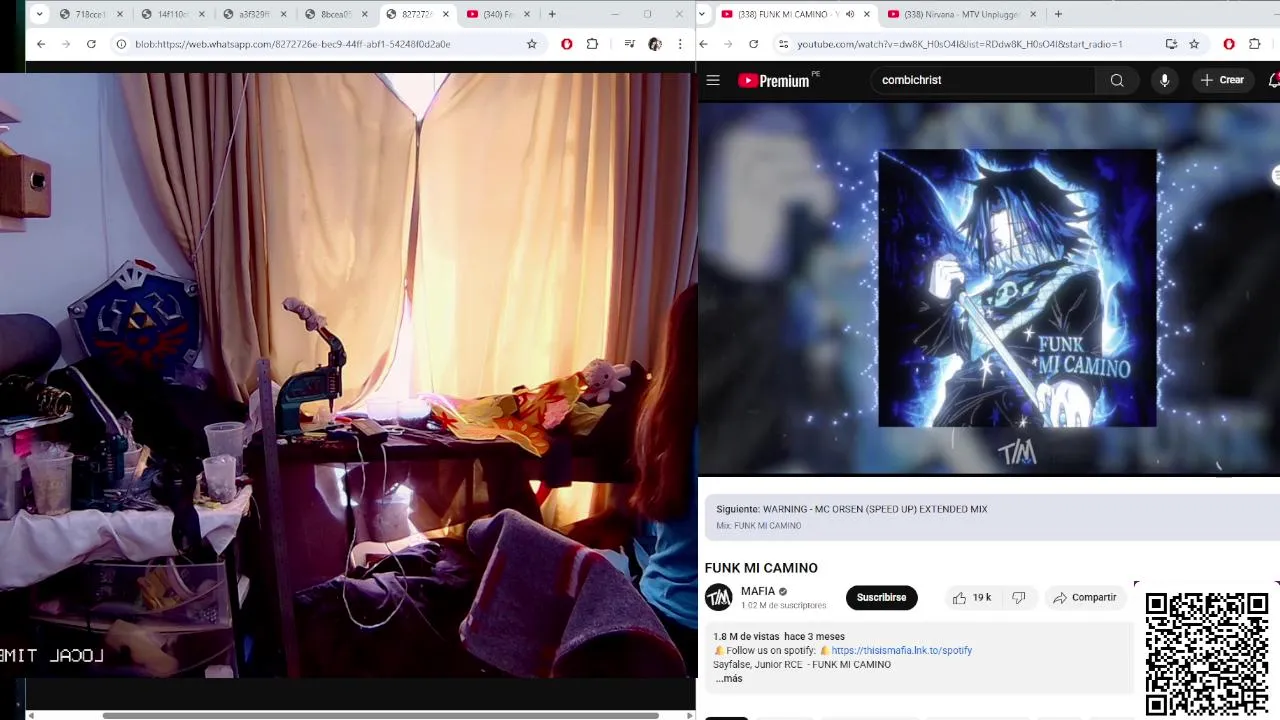
Task: Click the "Mix: FUNK MI CAMINO" text
Action: point(758,526)
